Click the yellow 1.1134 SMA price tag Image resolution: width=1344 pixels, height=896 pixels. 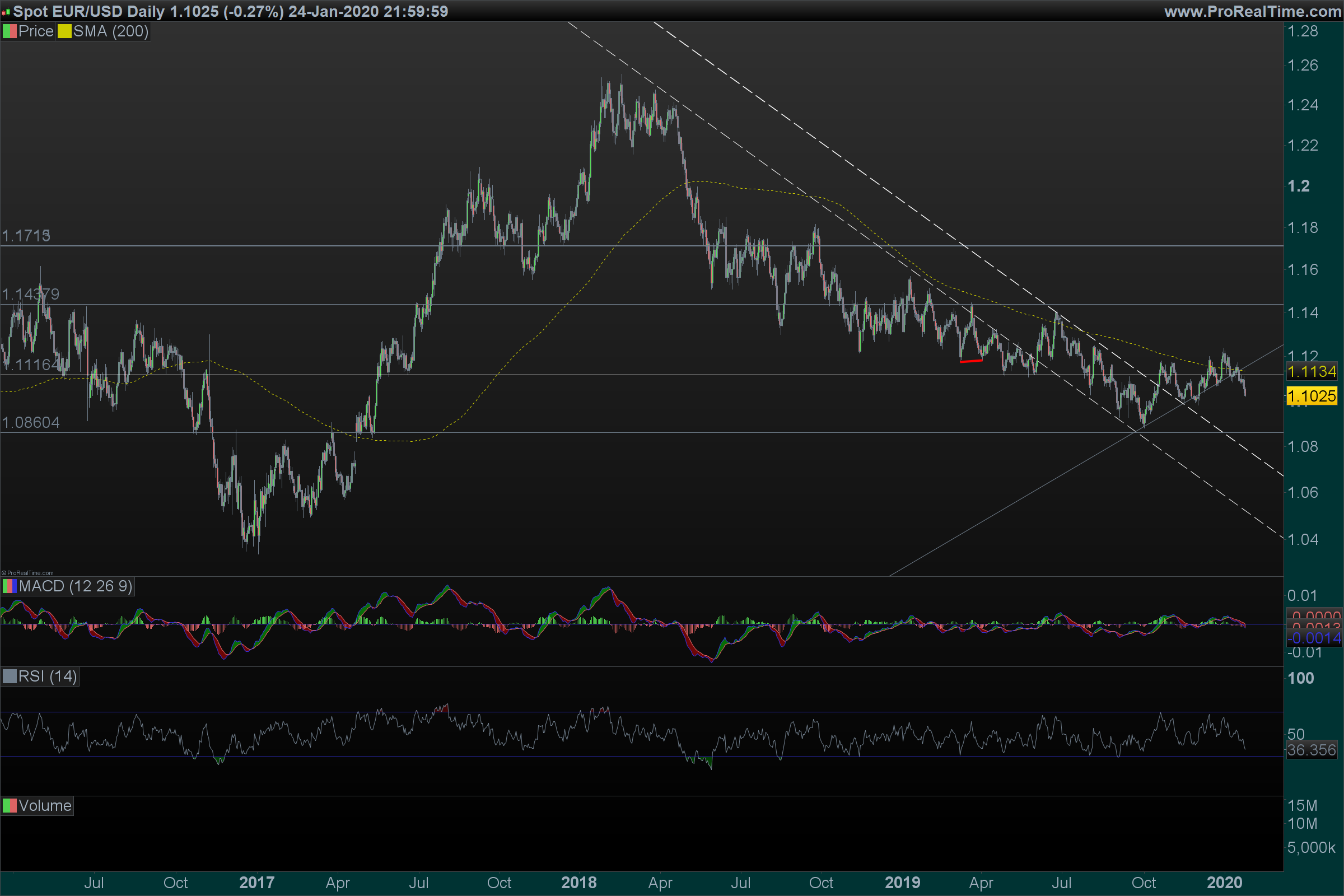[x=1312, y=372]
